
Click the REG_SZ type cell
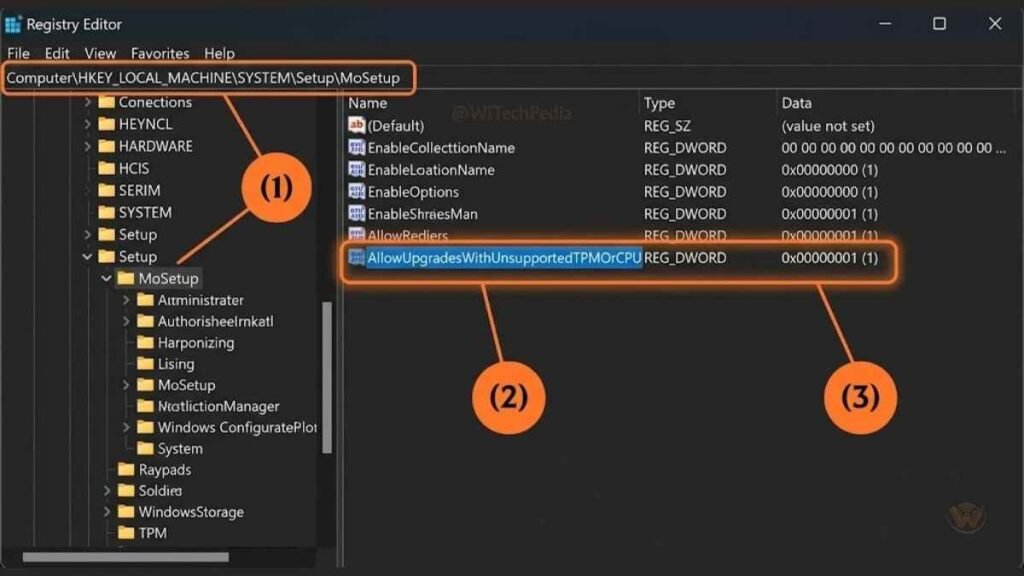coord(667,125)
